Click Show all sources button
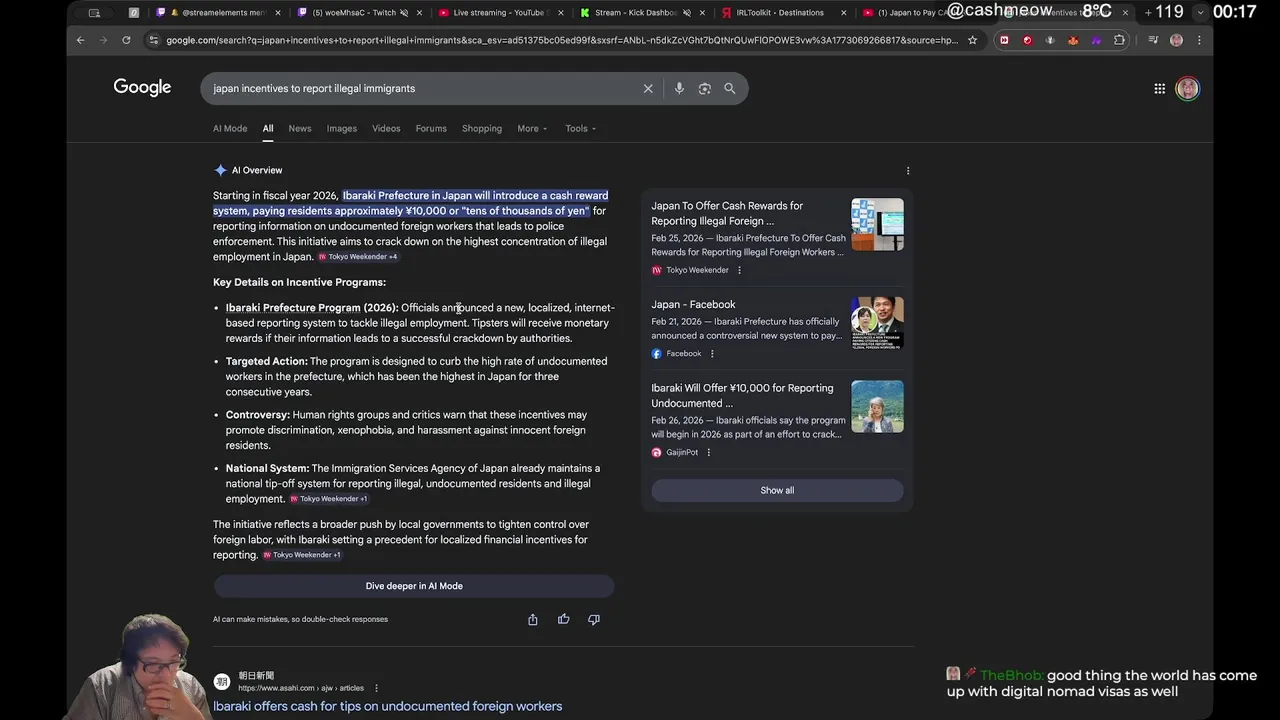Viewport: 1280px width, 720px height. click(777, 490)
